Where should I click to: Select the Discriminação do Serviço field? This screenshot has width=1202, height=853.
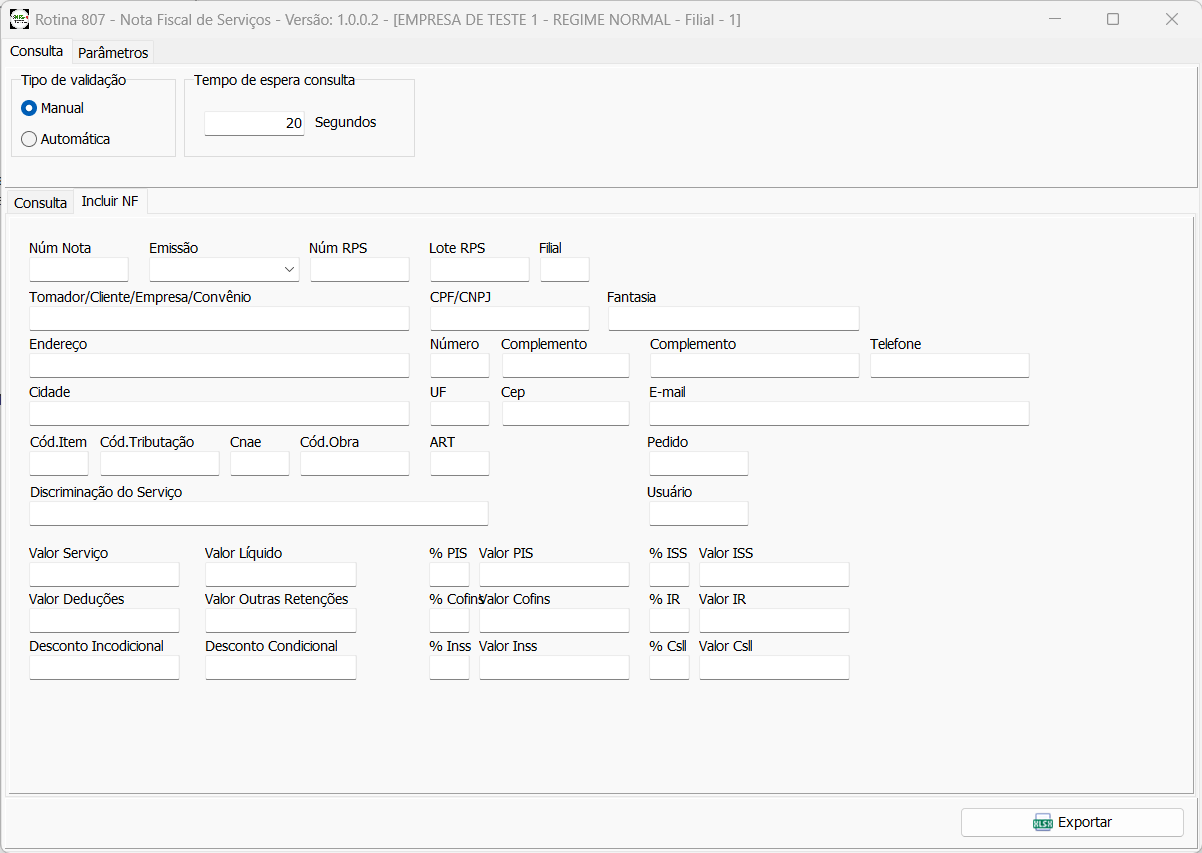pyautogui.click(x=259, y=513)
